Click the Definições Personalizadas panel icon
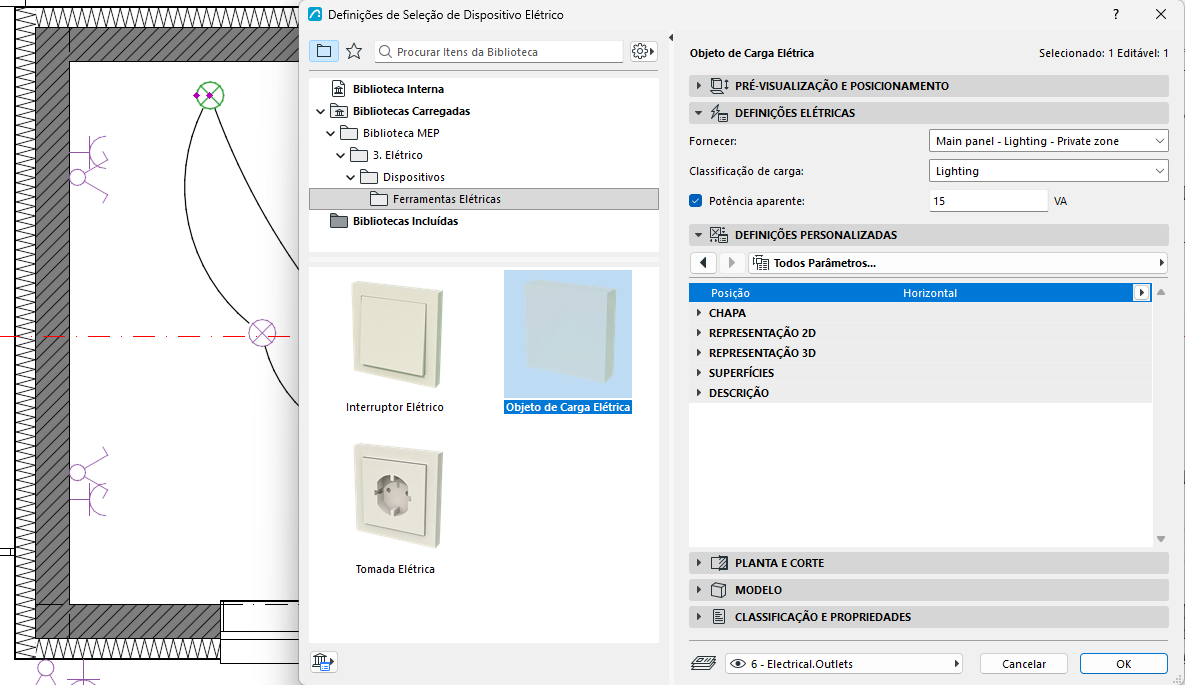The height and width of the screenshot is (685, 1185). [x=719, y=235]
